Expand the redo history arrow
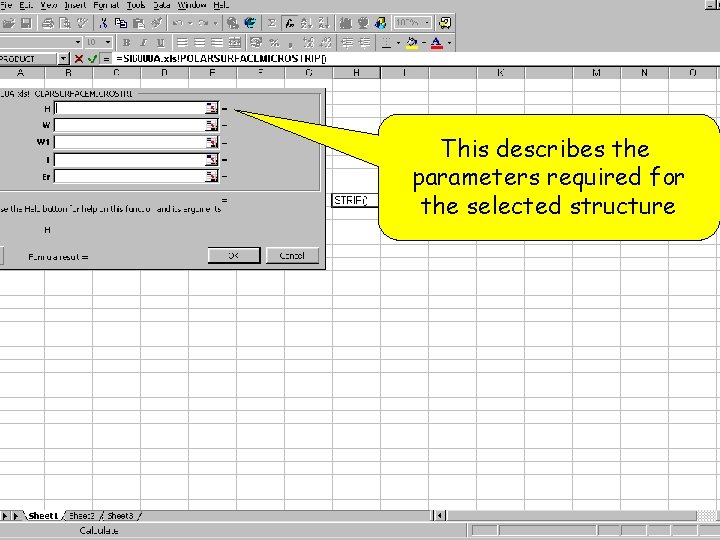The width and height of the screenshot is (720, 540). tap(215, 23)
